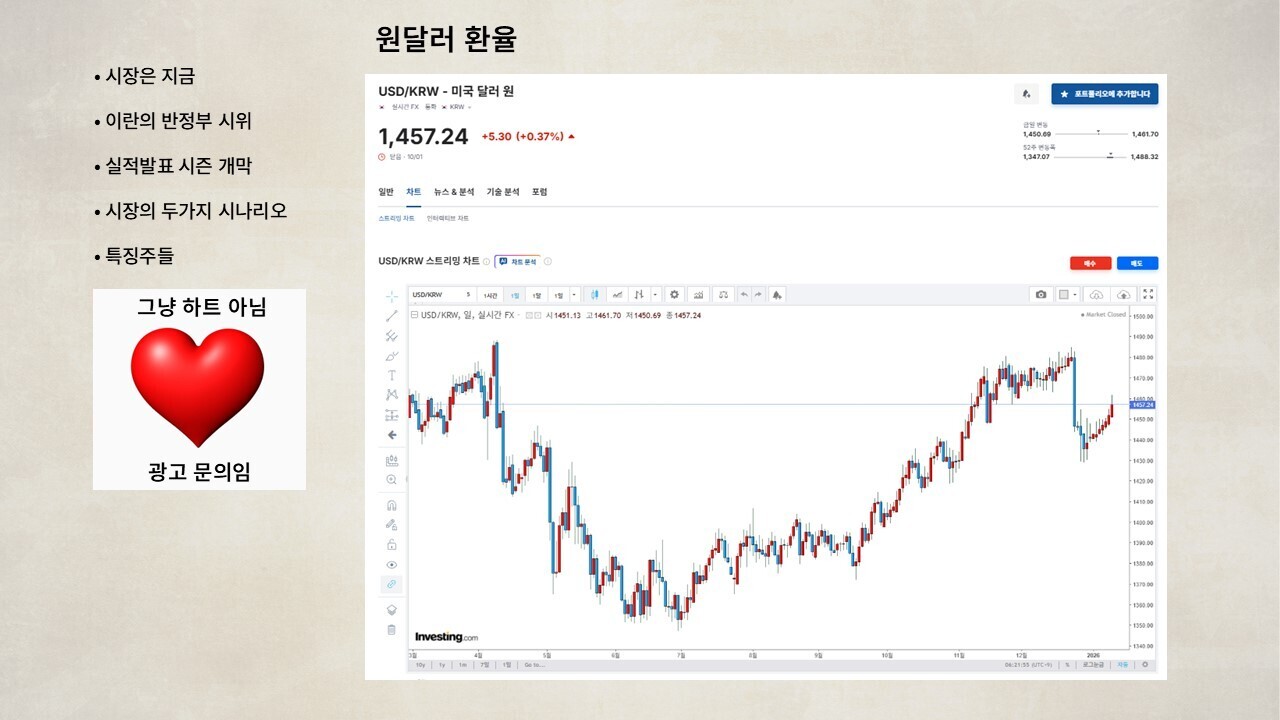Collapse the USD/KRW legend expander
Screen dimensions: 1280x720
(x=415, y=315)
